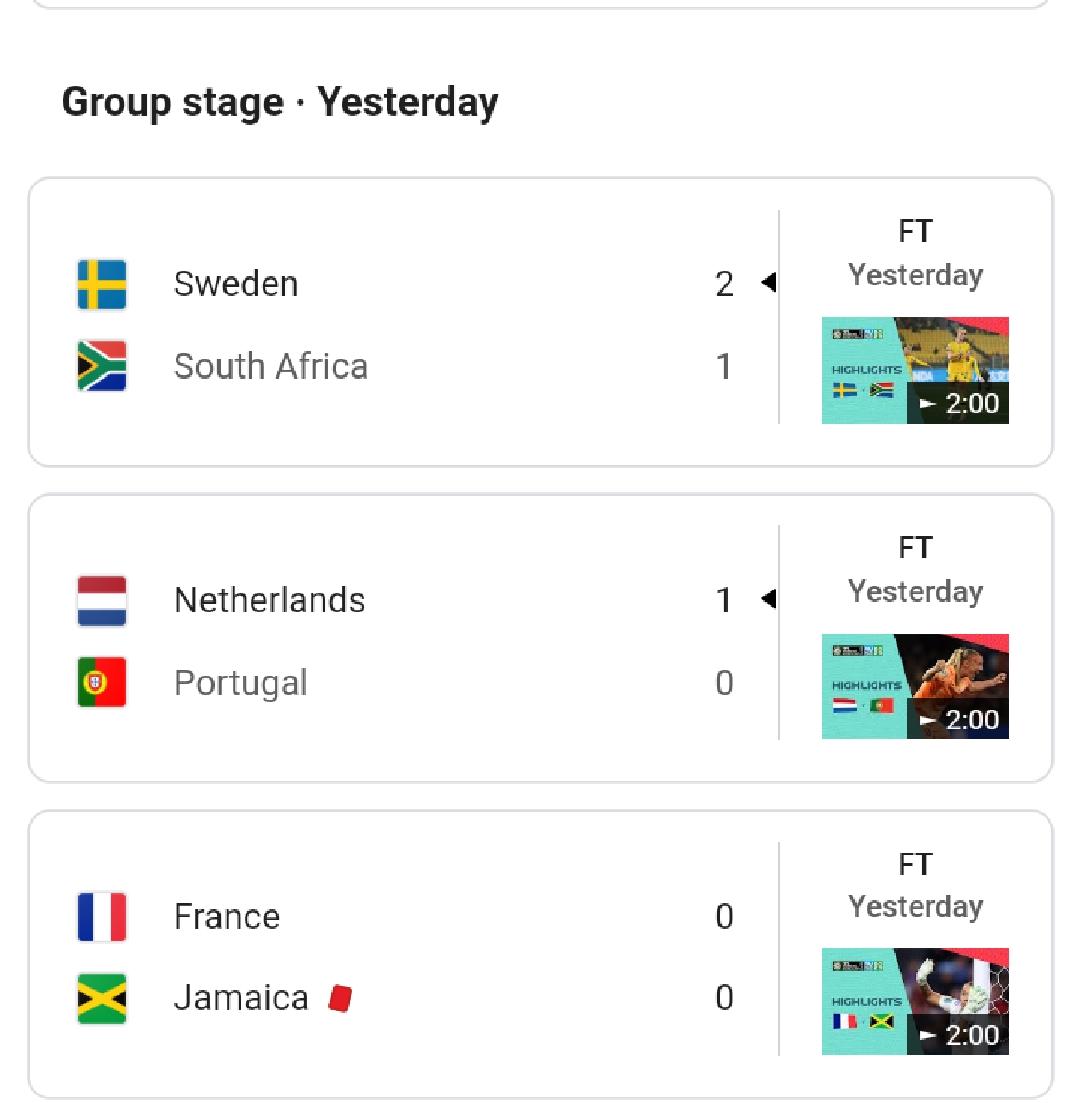The image size is (1080, 1103).
Task: Select the Portugal team name
Action: 241,683
